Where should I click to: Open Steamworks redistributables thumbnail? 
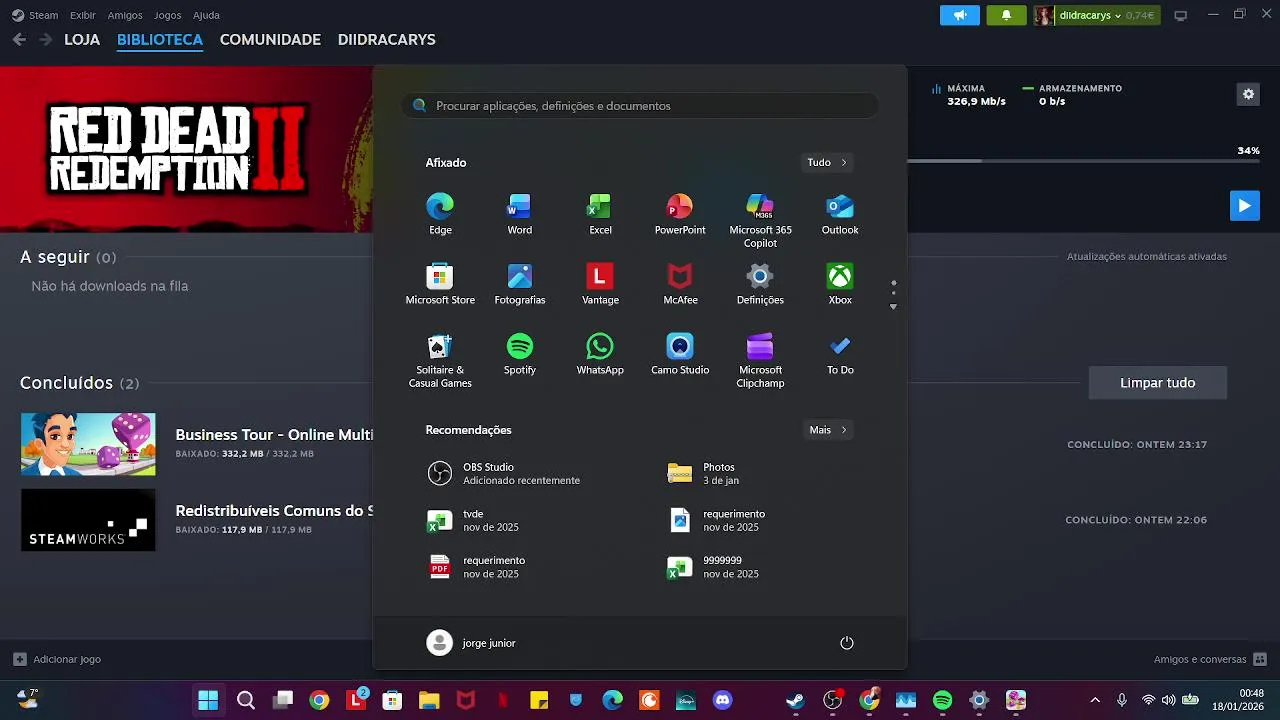88,520
